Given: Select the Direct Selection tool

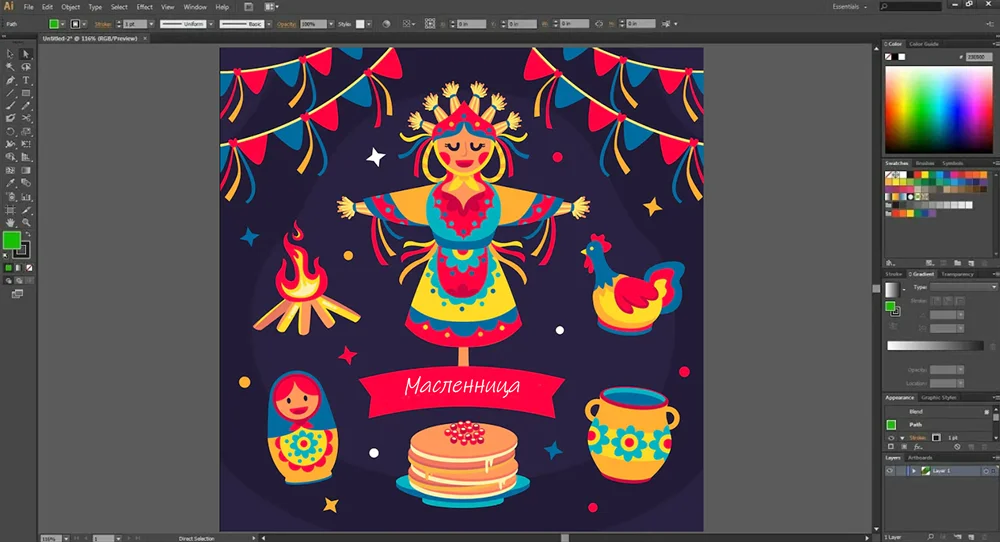Looking at the screenshot, I should pyautogui.click(x=26, y=54).
